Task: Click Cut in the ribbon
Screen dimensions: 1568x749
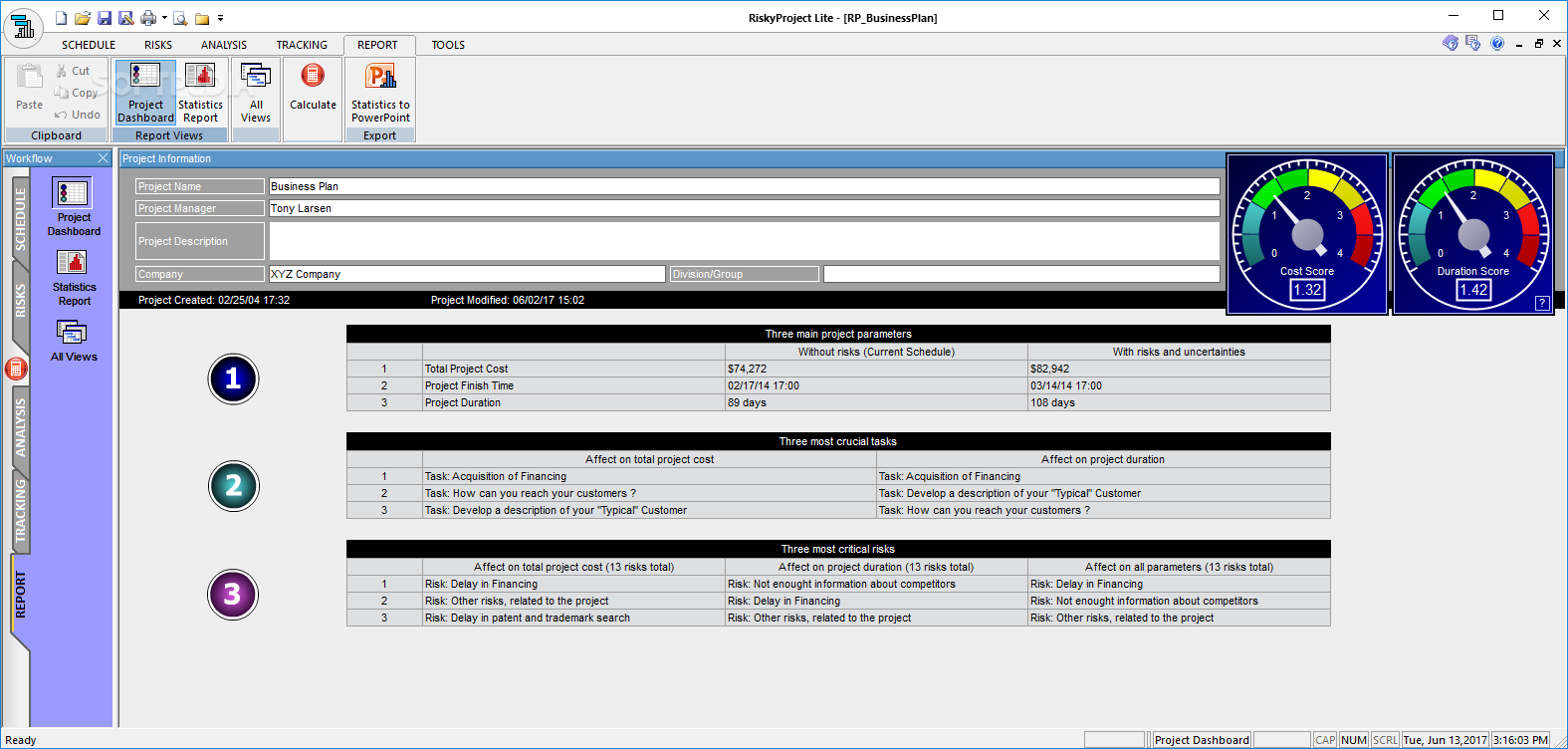Action: tap(73, 71)
